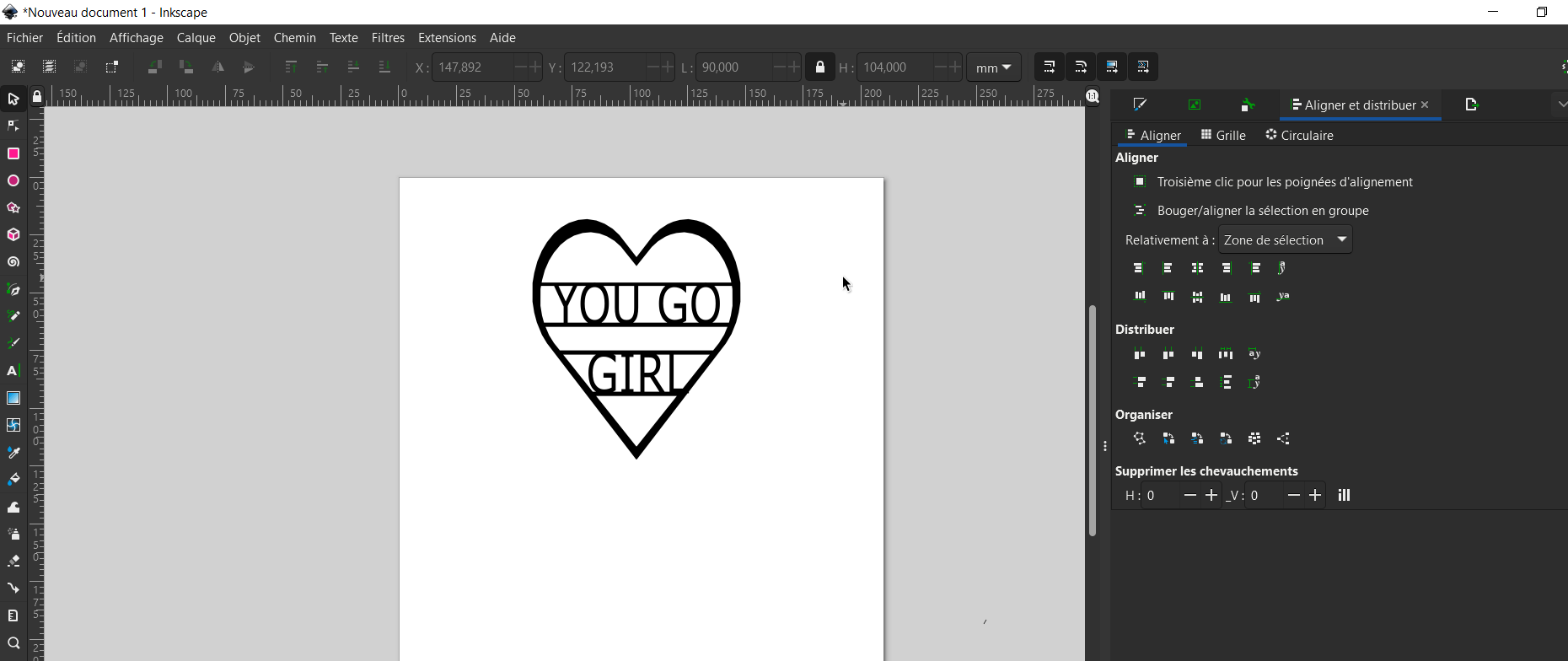
Task: Pick the 3D box tool
Action: click(x=13, y=234)
